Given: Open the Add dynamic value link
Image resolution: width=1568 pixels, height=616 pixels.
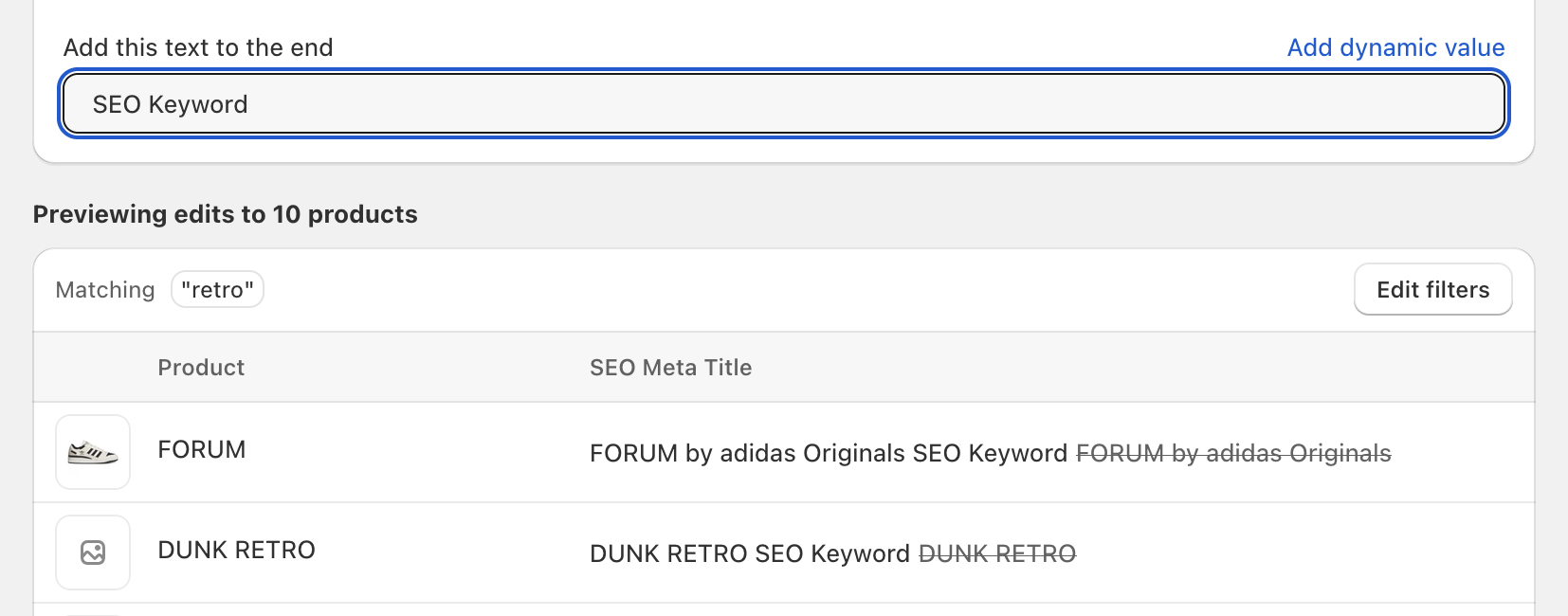Looking at the screenshot, I should click(x=1395, y=47).
